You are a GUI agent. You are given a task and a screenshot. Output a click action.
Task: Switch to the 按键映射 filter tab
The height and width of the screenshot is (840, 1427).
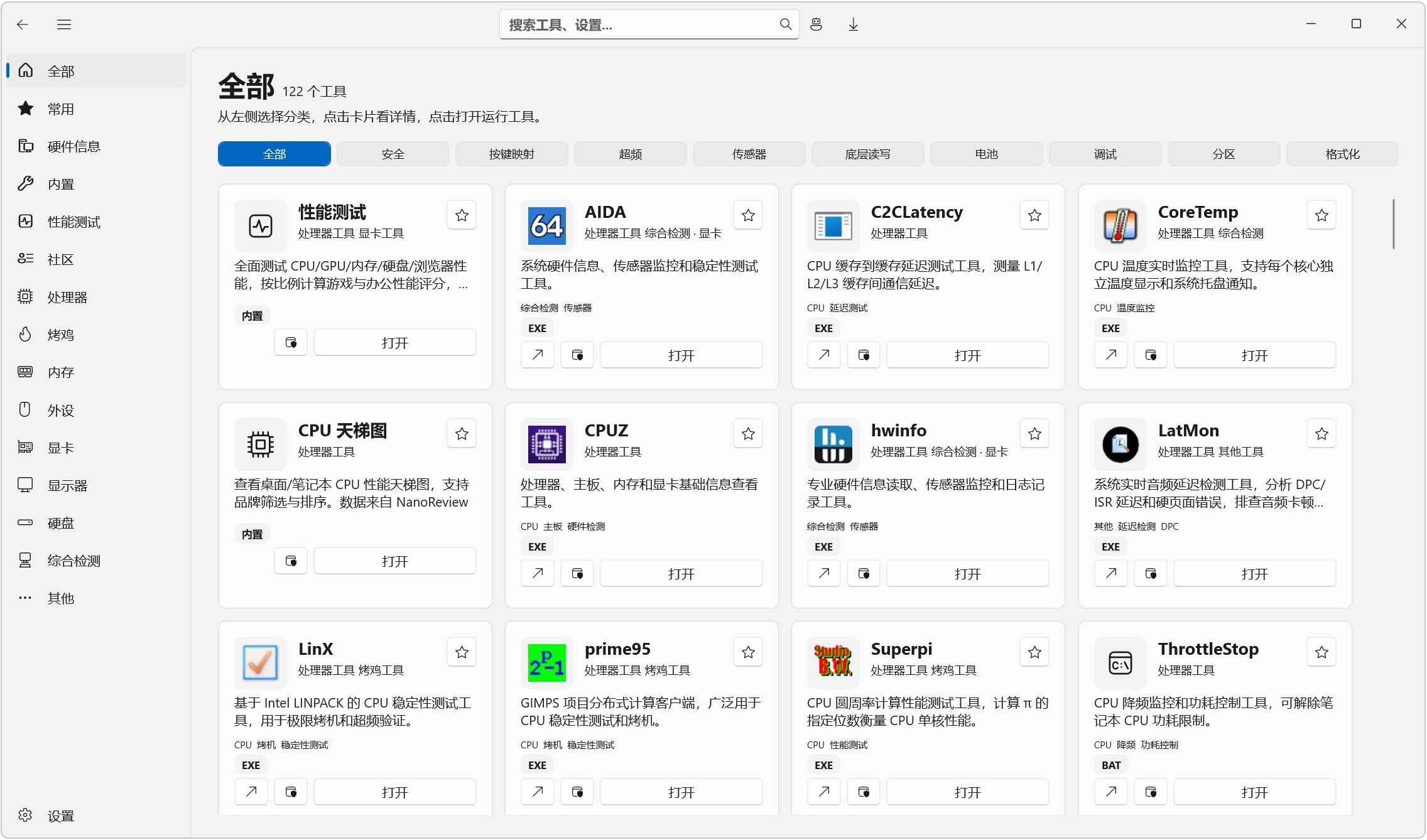point(512,154)
